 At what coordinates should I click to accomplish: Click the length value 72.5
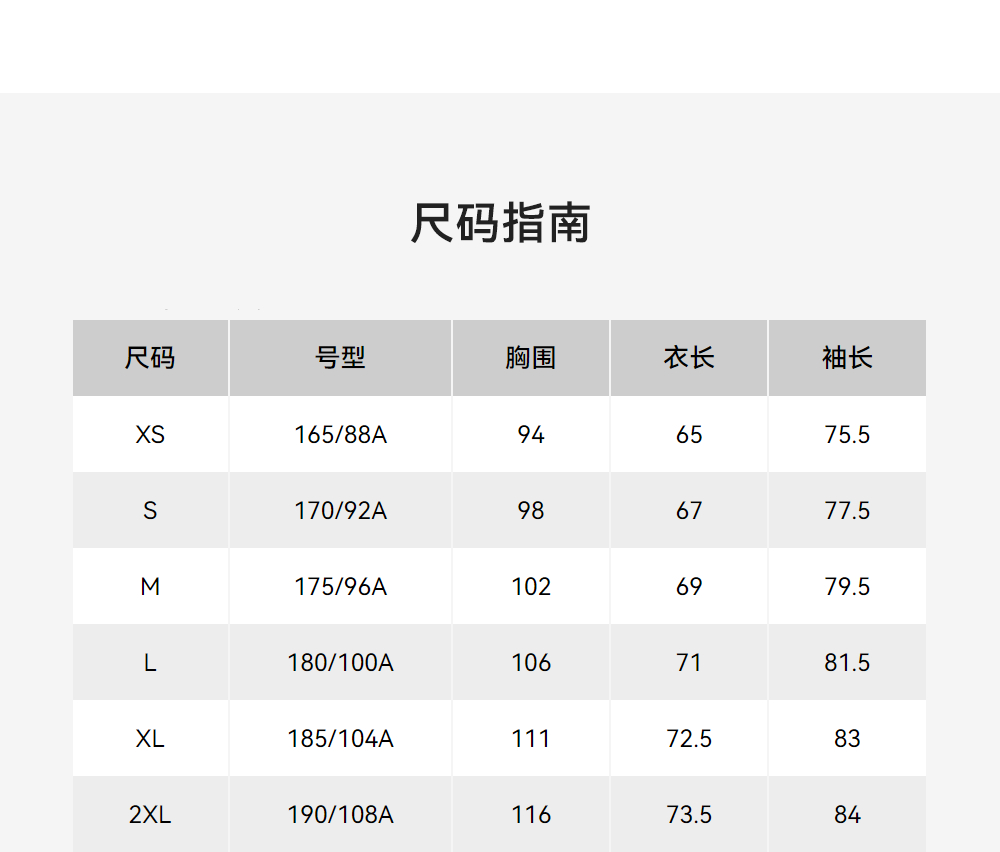tap(689, 738)
